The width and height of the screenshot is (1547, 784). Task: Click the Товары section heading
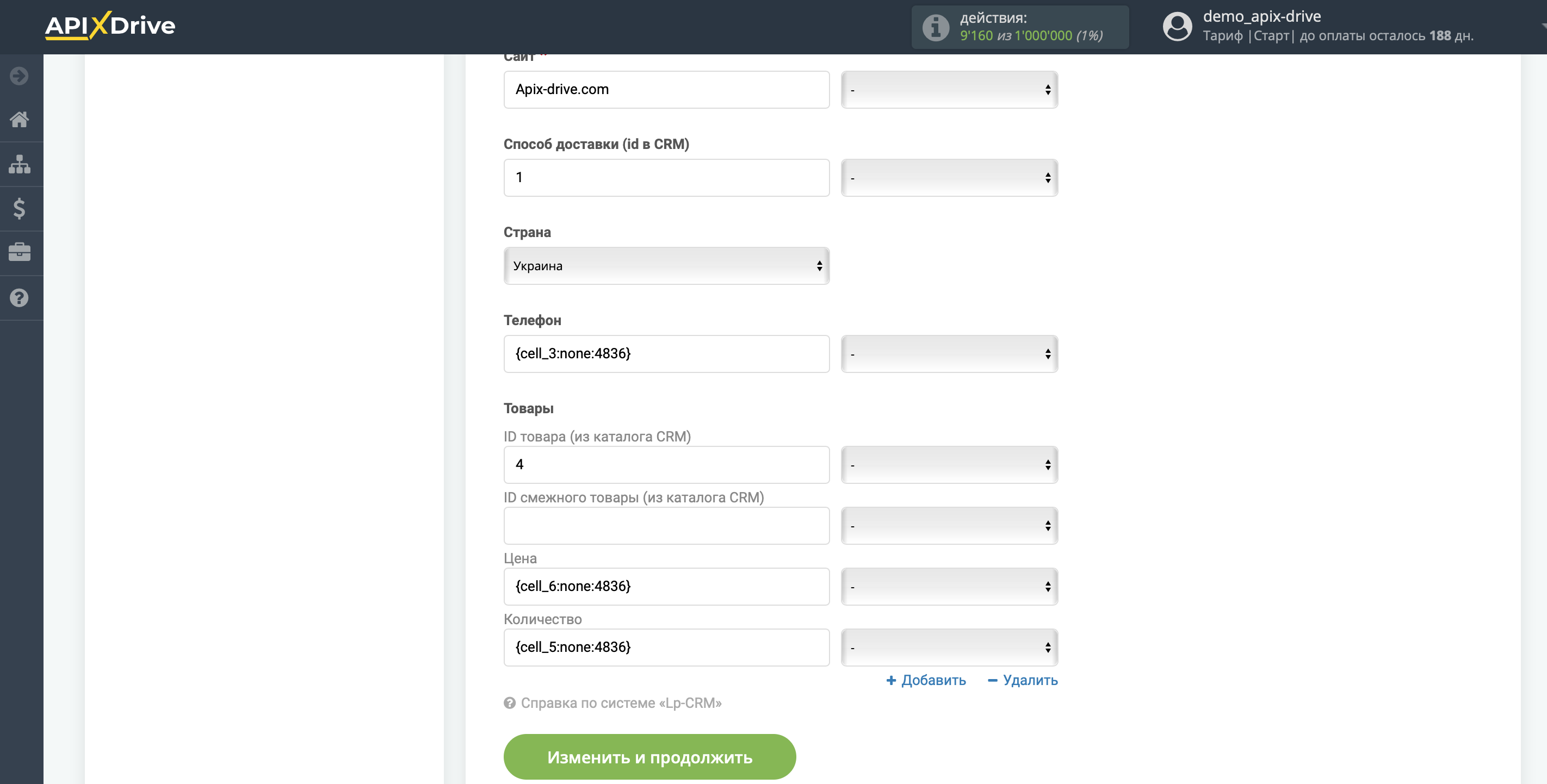point(529,408)
